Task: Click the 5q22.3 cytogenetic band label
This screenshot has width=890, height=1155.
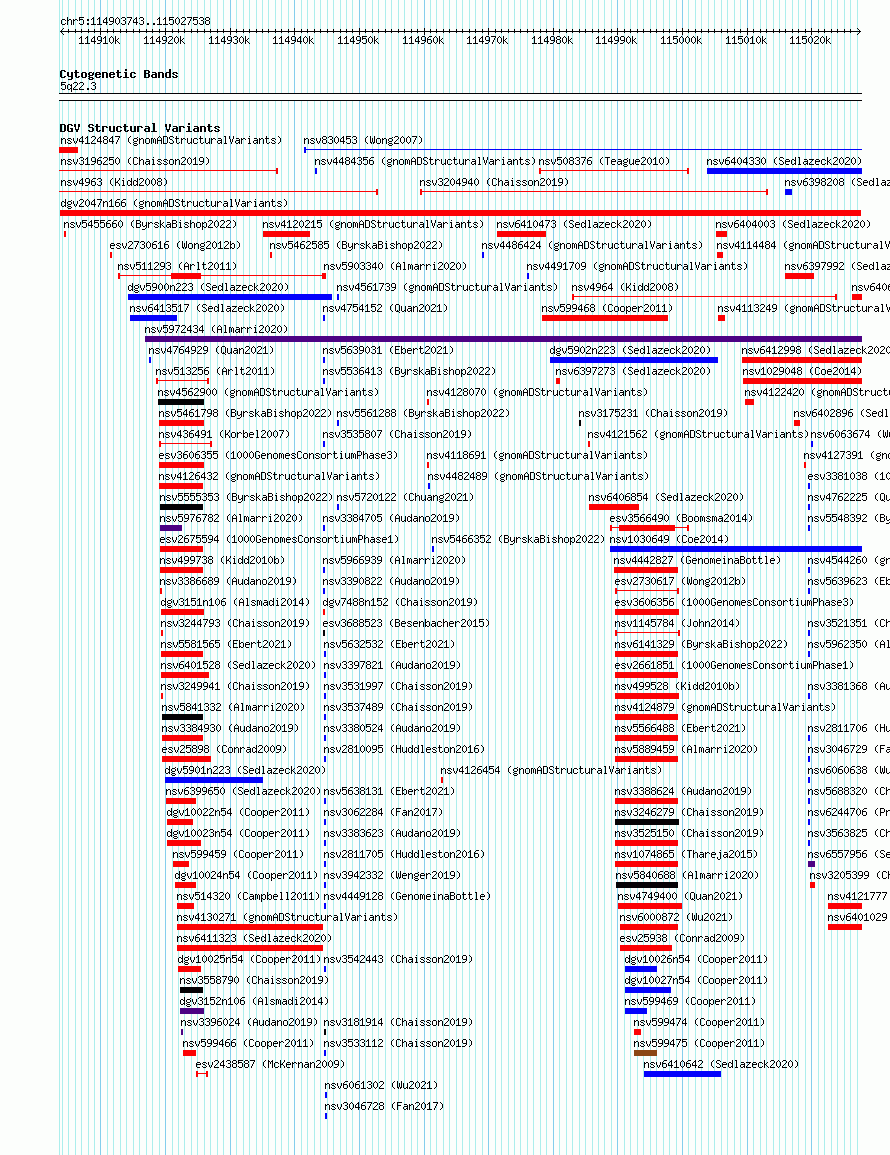Action: click(x=78, y=86)
